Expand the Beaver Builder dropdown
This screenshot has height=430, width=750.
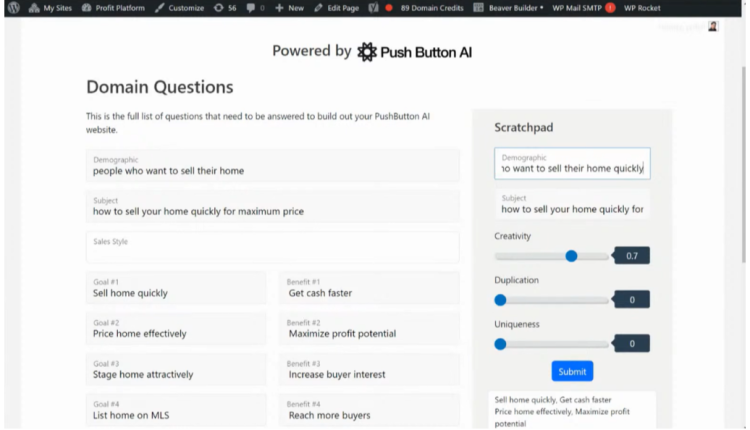pyautogui.click(x=540, y=7)
